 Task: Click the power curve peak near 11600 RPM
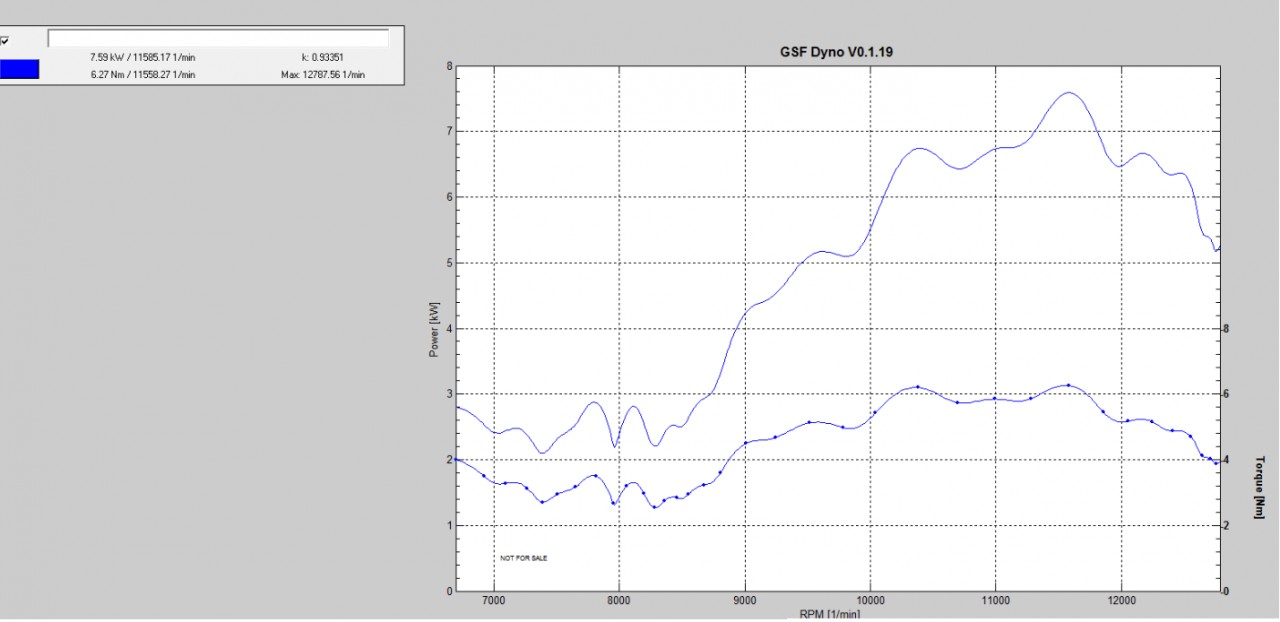click(x=1069, y=93)
